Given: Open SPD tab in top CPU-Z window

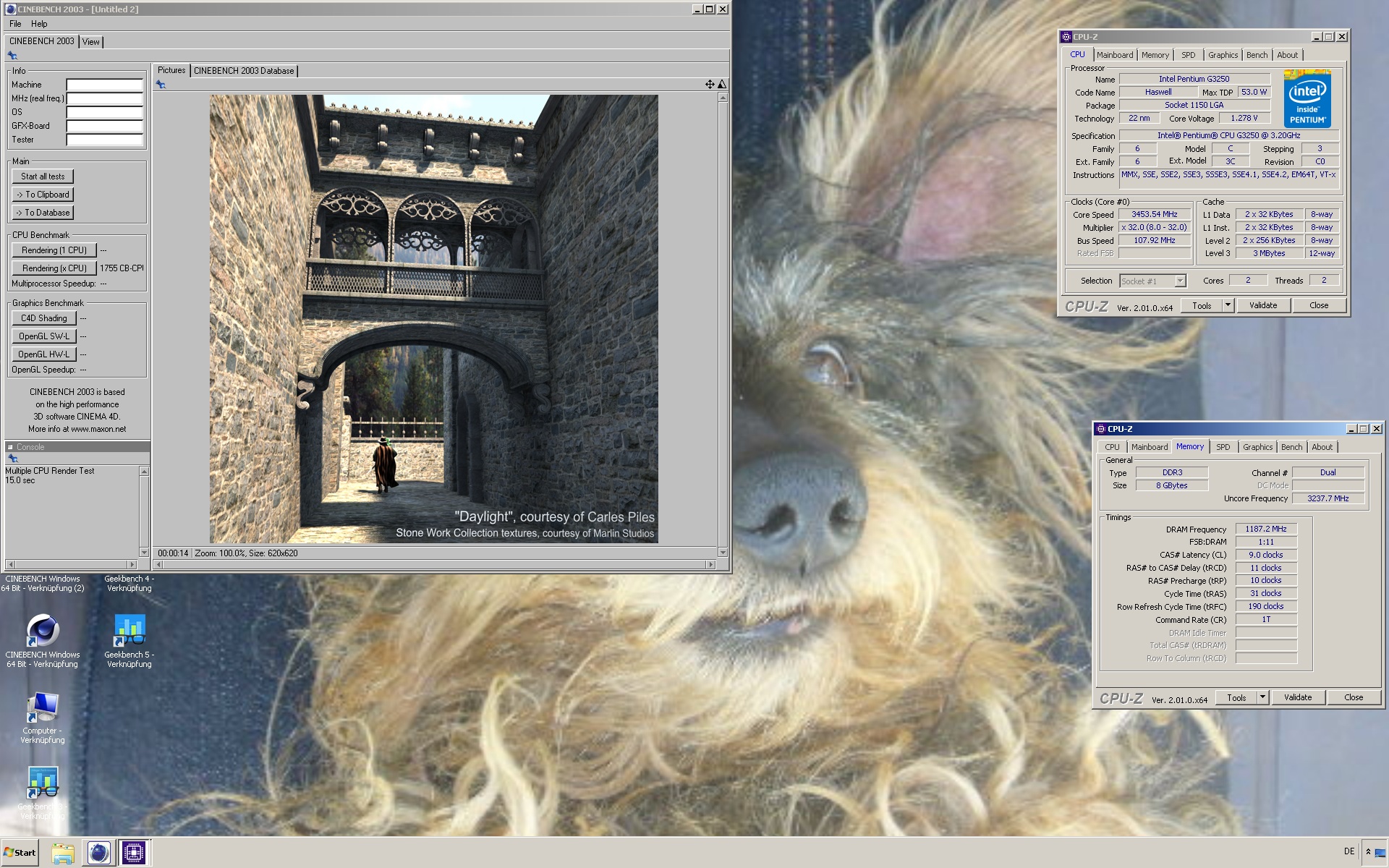Looking at the screenshot, I should point(1188,55).
